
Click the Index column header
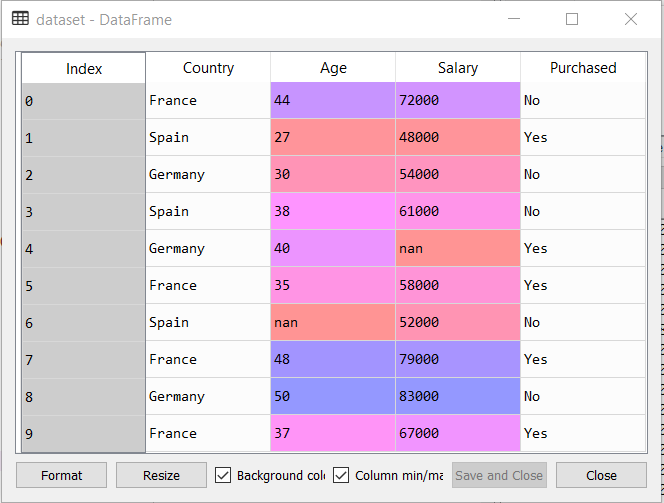coord(84,68)
